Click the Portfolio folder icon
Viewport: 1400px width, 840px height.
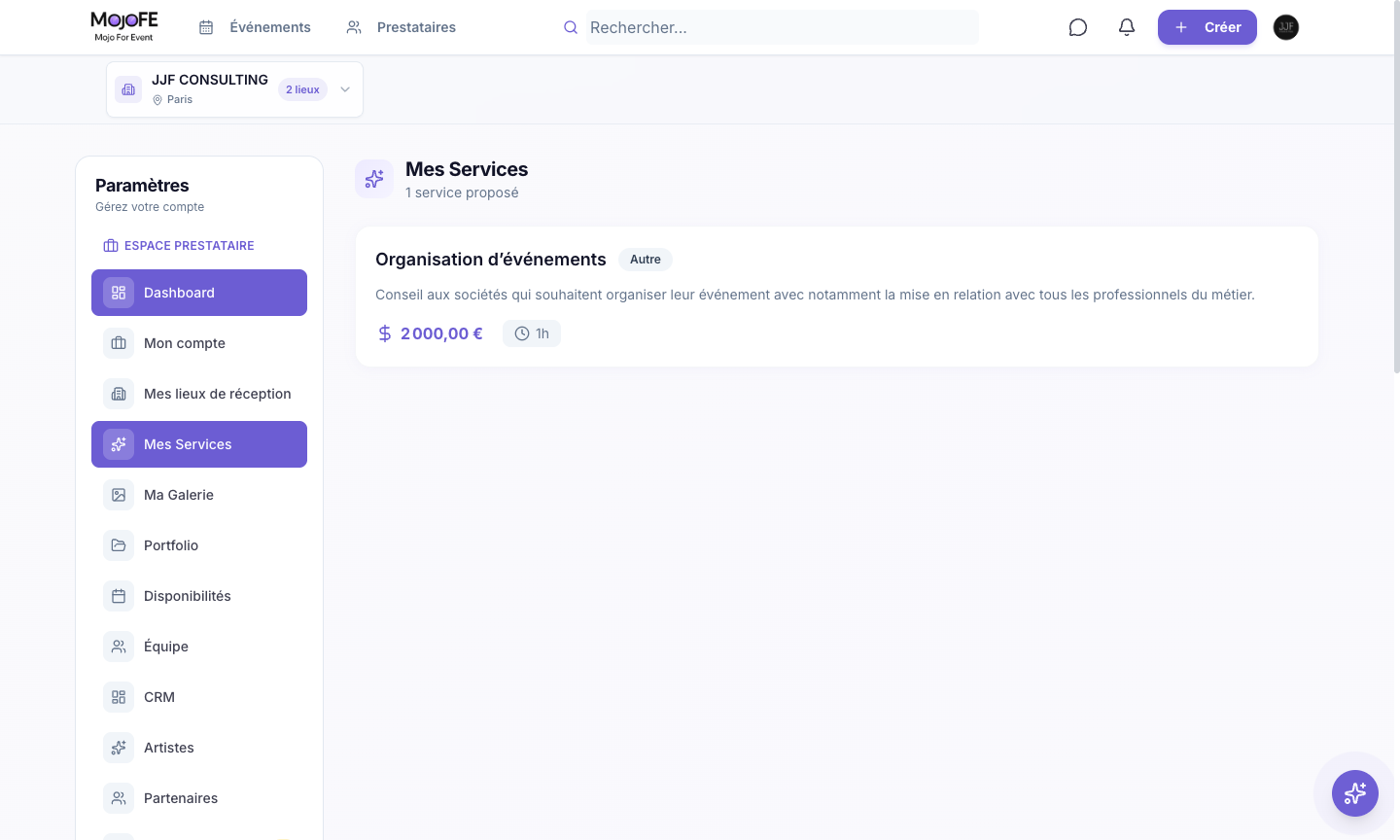119,545
